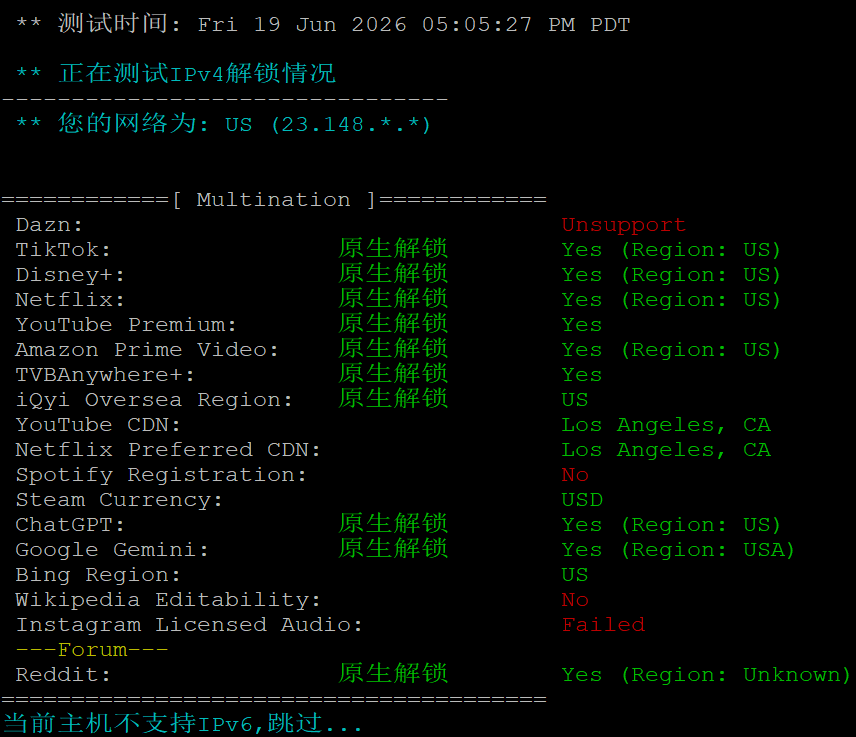Click the '当前主机不支持IPv6,跳过...' line

click(x=182, y=723)
